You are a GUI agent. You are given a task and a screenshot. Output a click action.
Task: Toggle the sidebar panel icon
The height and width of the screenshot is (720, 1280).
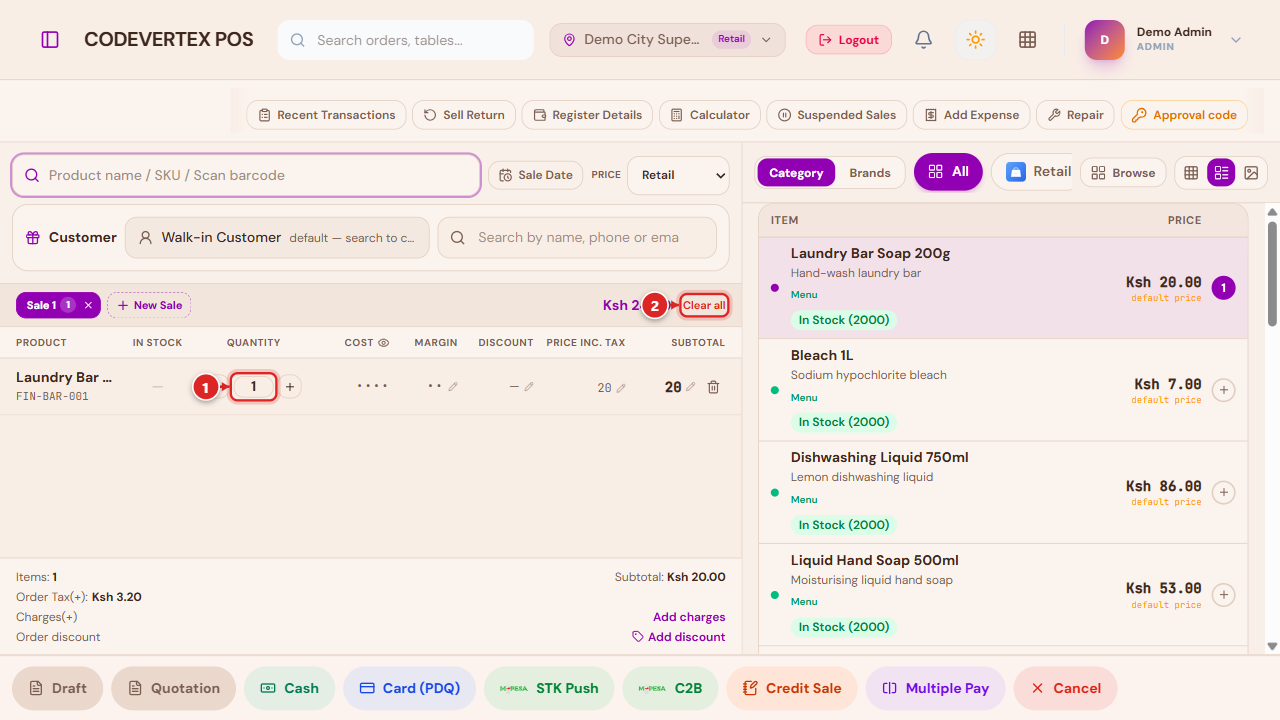pyautogui.click(x=50, y=40)
